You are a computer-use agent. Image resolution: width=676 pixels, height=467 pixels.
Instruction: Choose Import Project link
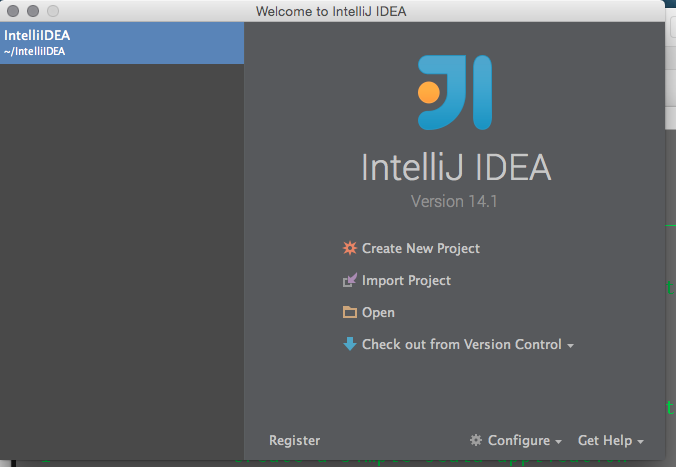coord(406,280)
